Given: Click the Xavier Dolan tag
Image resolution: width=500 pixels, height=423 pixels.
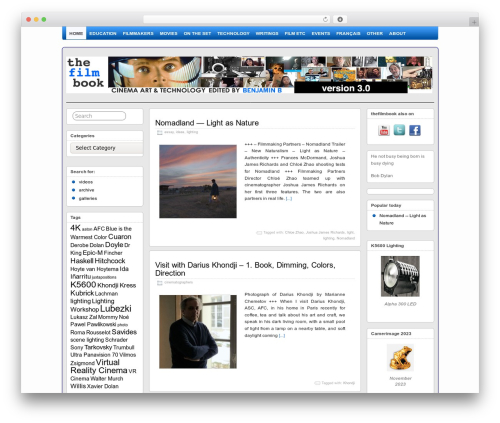Looking at the screenshot, I should tap(103, 386).
